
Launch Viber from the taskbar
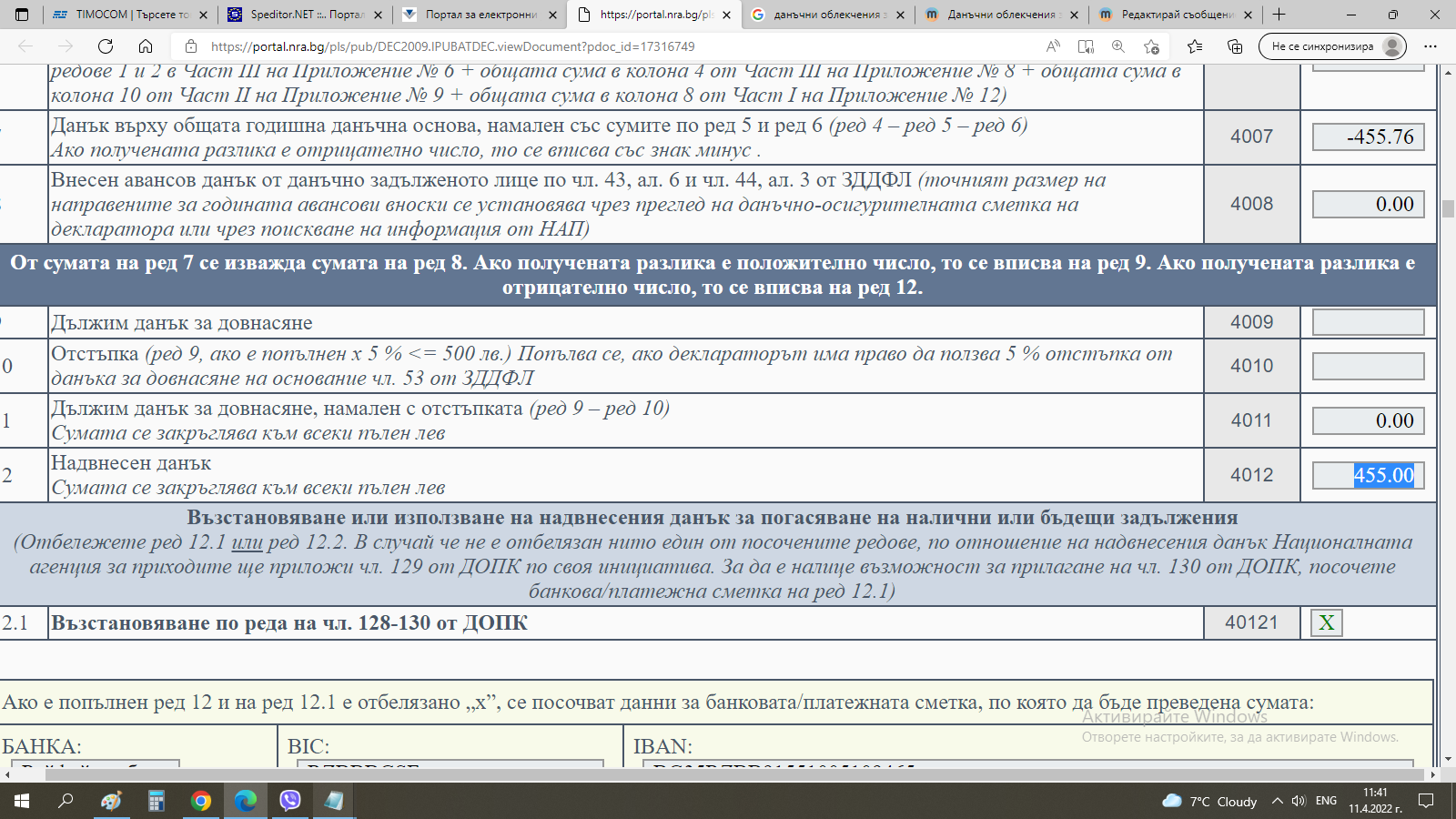(x=290, y=801)
